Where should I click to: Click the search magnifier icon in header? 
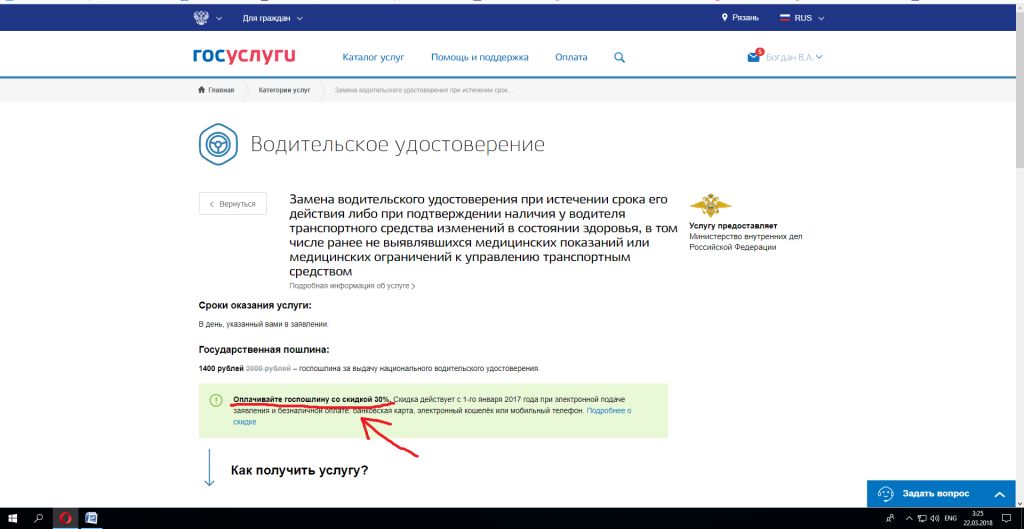(x=619, y=58)
